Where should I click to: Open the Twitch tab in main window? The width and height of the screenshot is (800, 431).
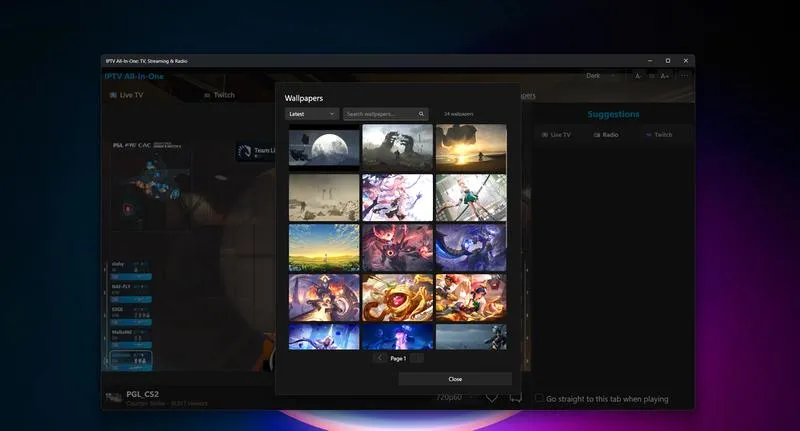coord(219,95)
